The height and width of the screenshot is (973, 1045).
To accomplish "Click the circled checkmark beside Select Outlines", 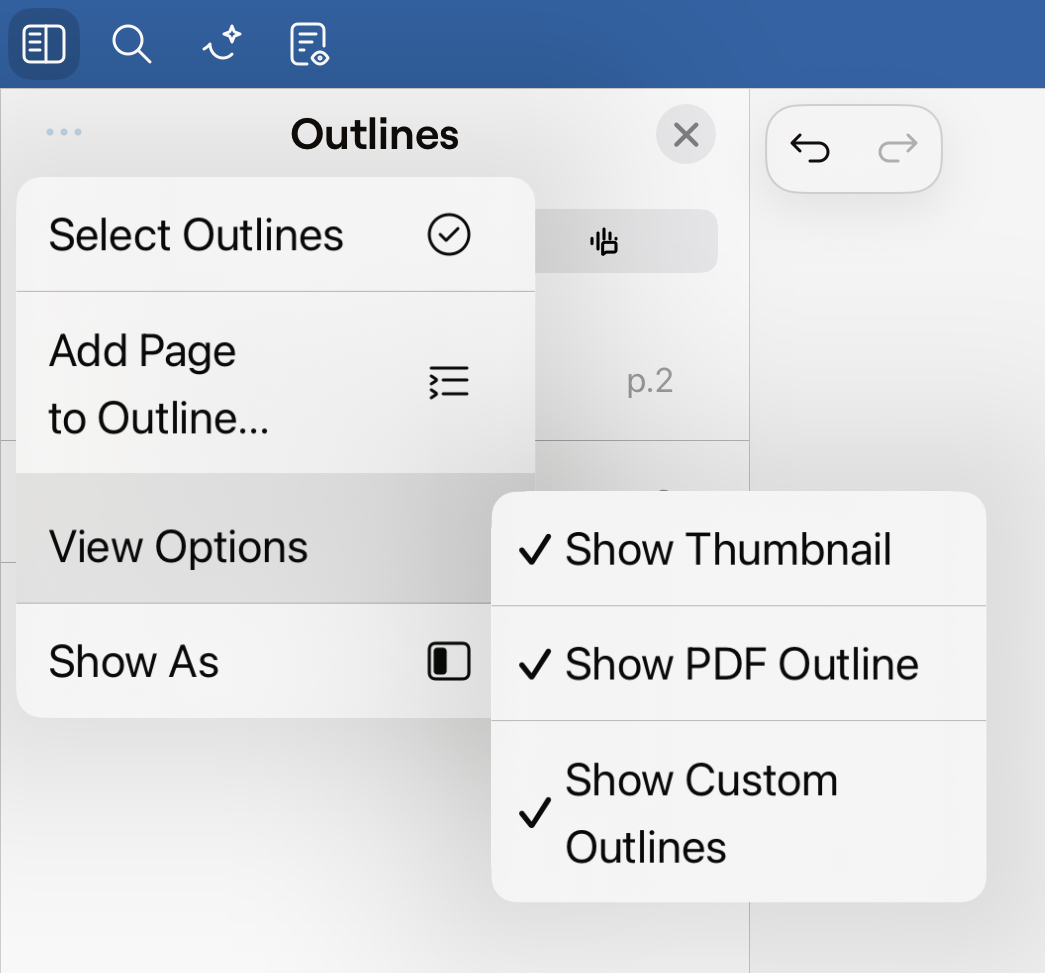I will click(x=448, y=235).
